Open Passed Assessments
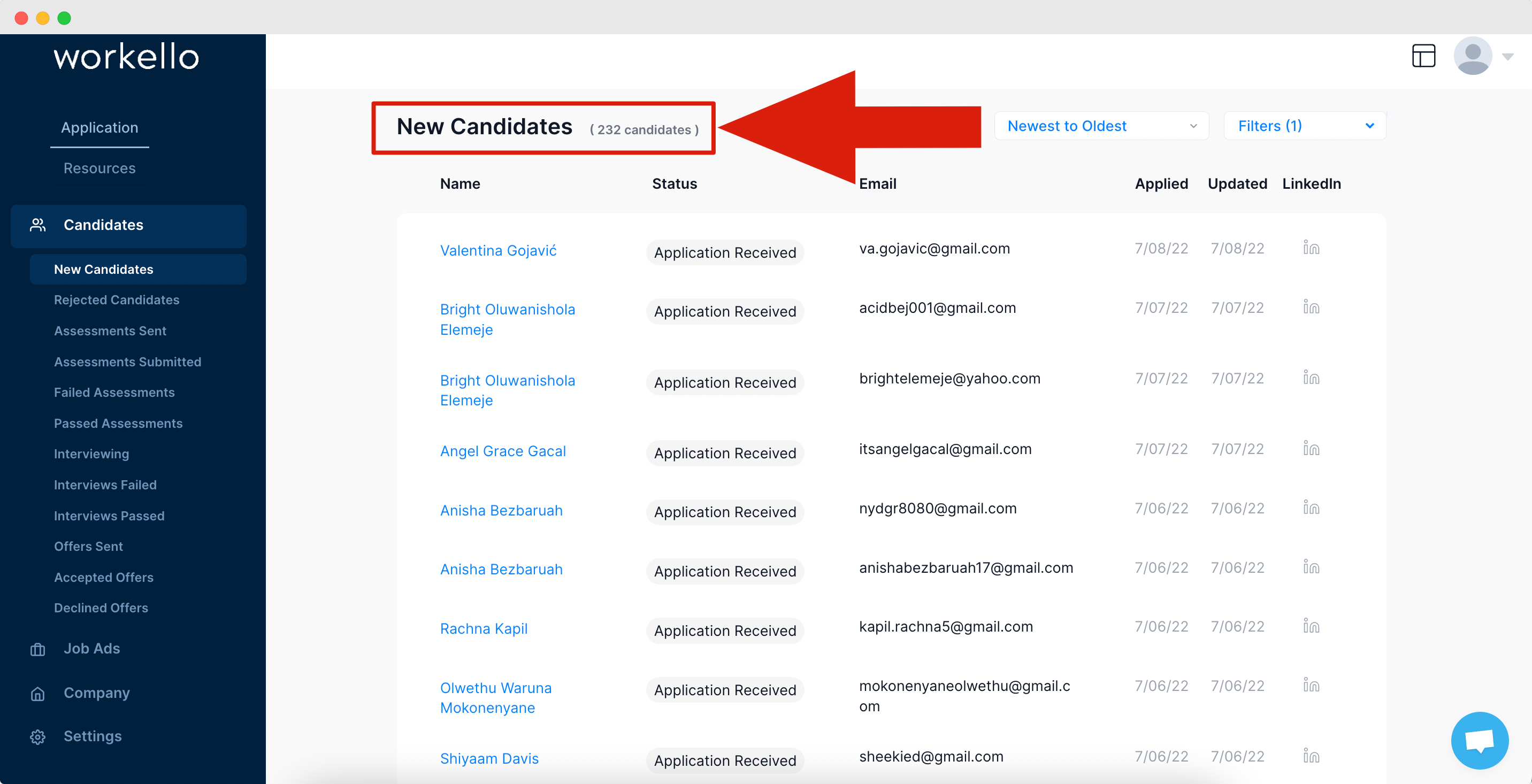Image resolution: width=1532 pixels, height=784 pixels. 118,423
